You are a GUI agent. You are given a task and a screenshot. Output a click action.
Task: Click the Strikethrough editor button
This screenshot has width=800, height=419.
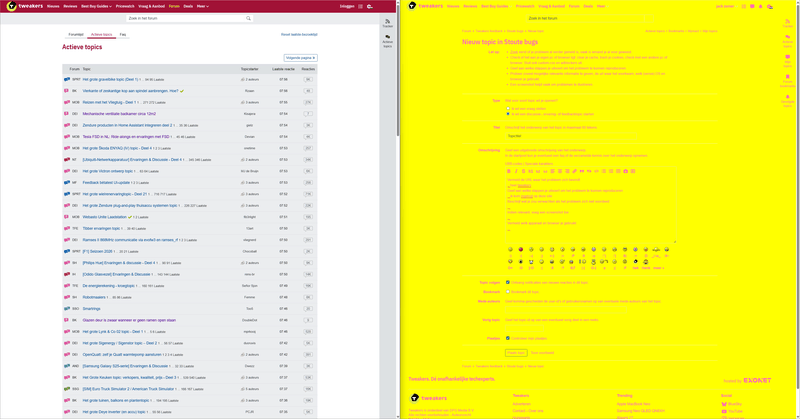tap(523, 171)
